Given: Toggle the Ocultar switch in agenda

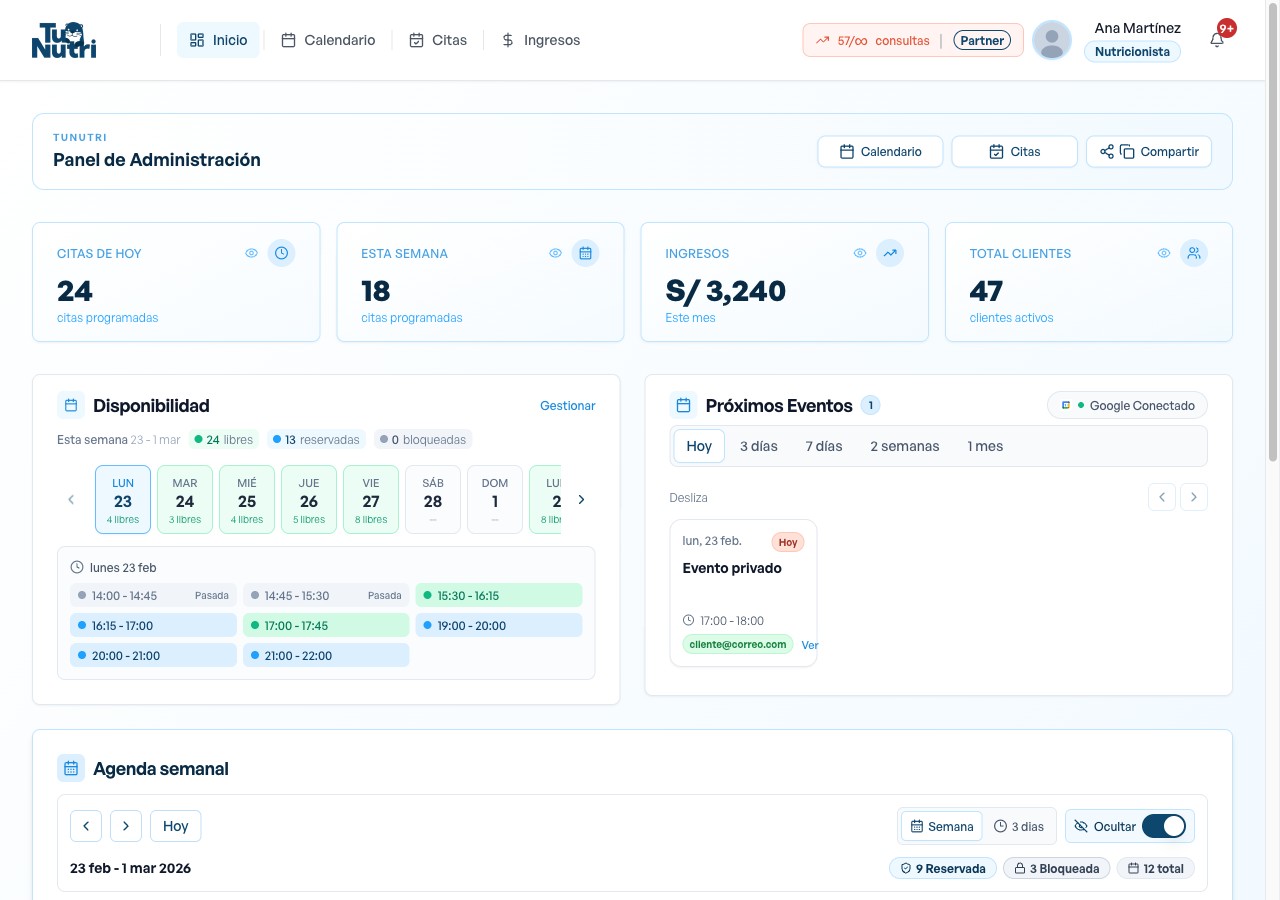Looking at the screenshot, I should 1163,826.
